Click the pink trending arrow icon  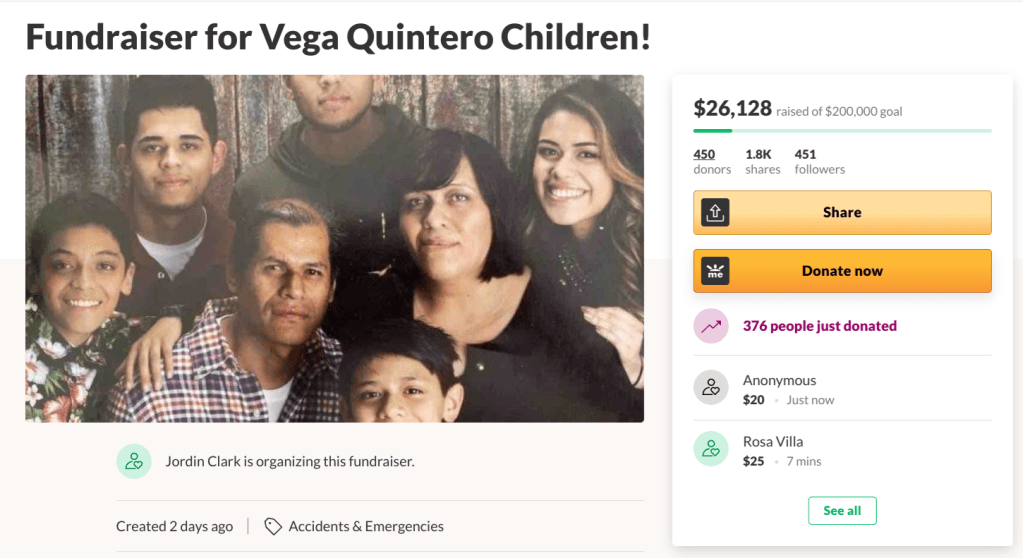pos(711,326)
